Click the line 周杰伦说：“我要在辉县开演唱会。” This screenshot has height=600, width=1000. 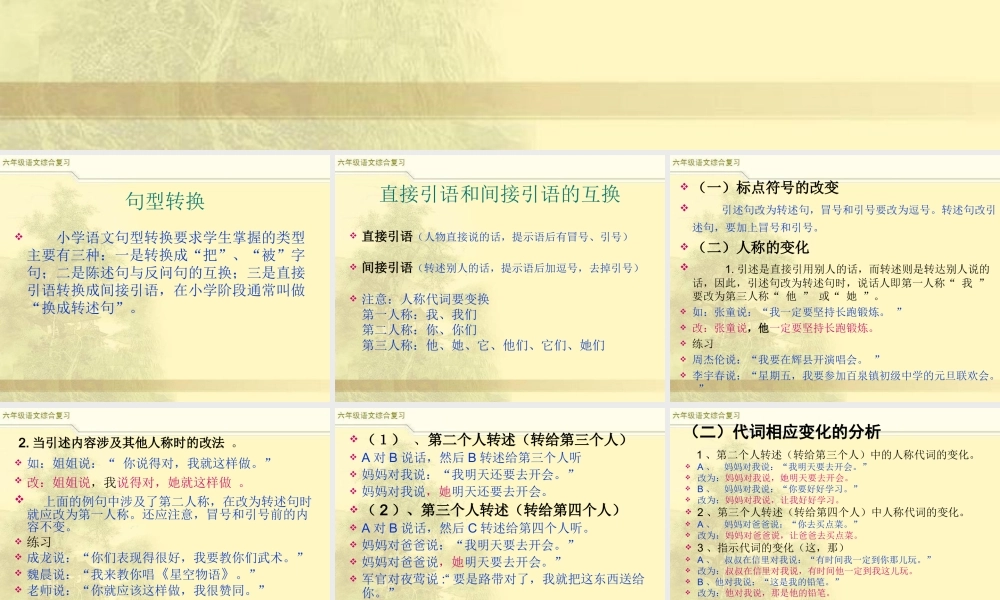click(x=786, y=360)
